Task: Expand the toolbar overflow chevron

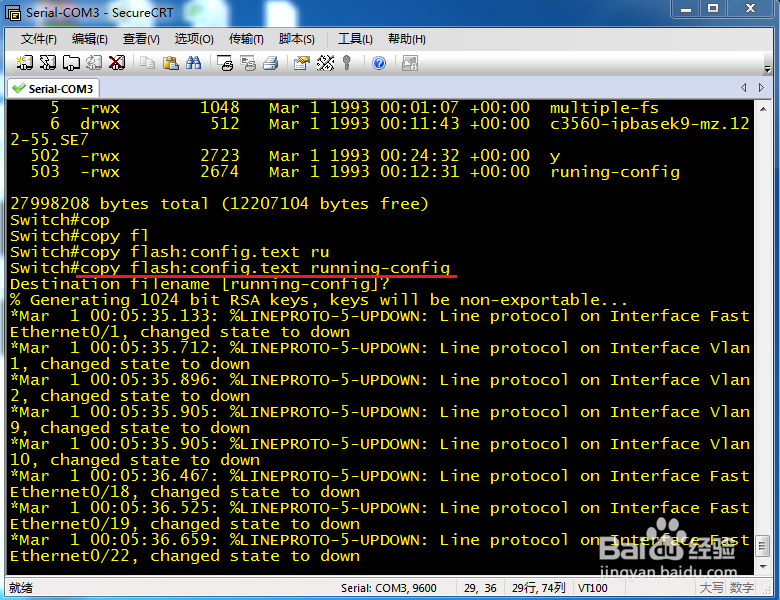Action: pos(767,69)
